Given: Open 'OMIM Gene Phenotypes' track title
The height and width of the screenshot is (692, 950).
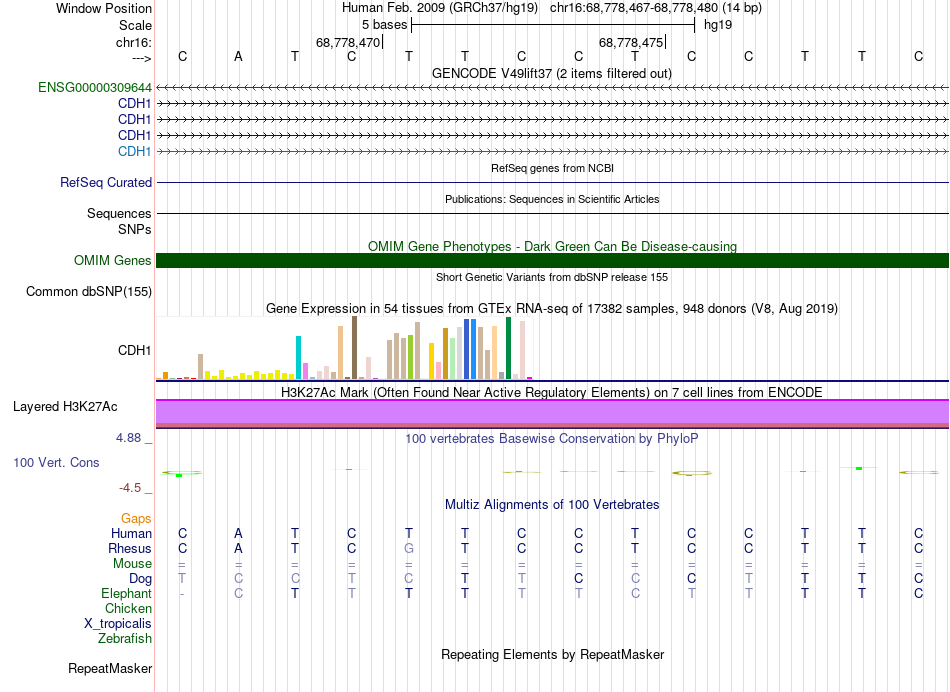Looking at the screenshot, I should pos(552,247).
